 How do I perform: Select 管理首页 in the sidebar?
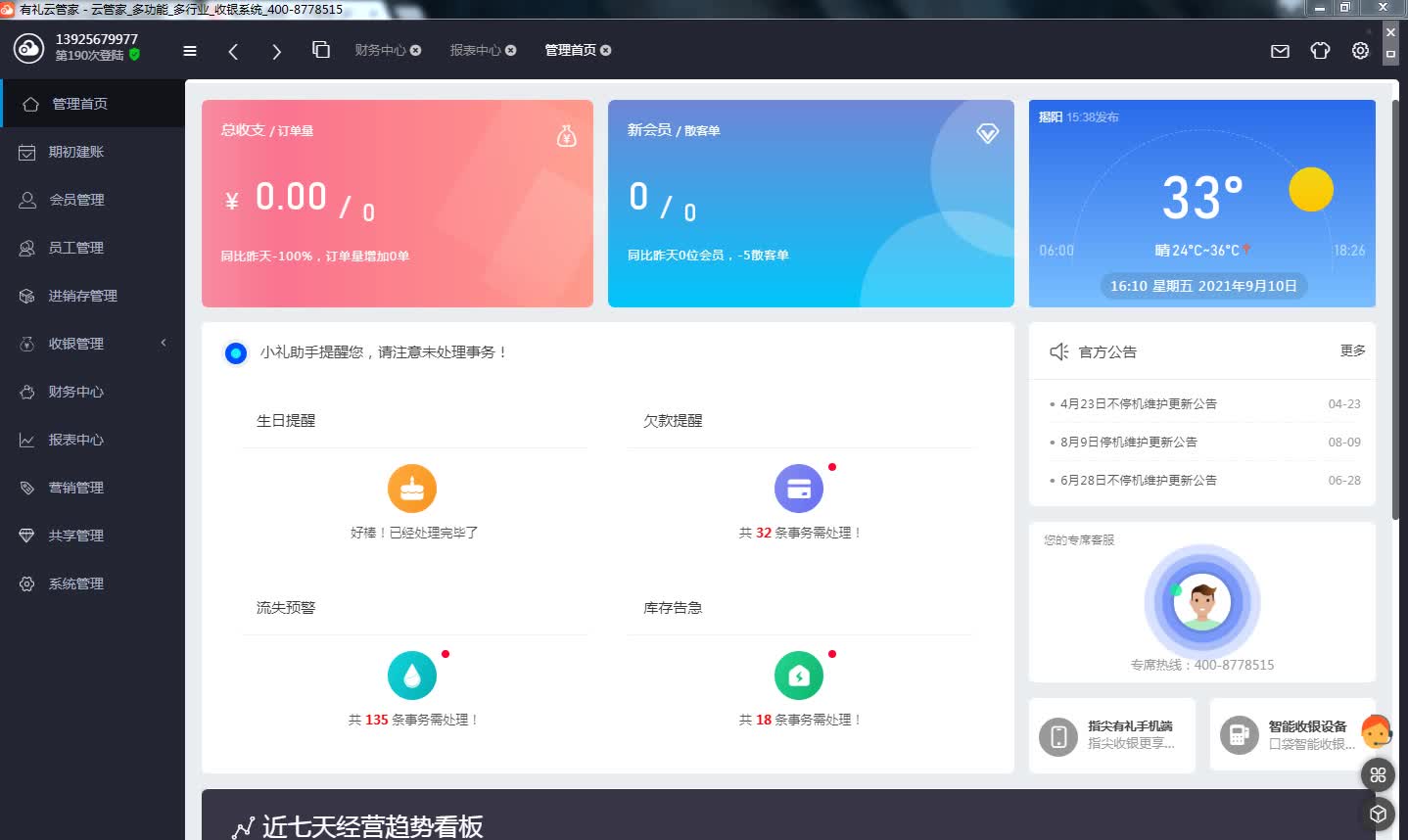(92, 104)
